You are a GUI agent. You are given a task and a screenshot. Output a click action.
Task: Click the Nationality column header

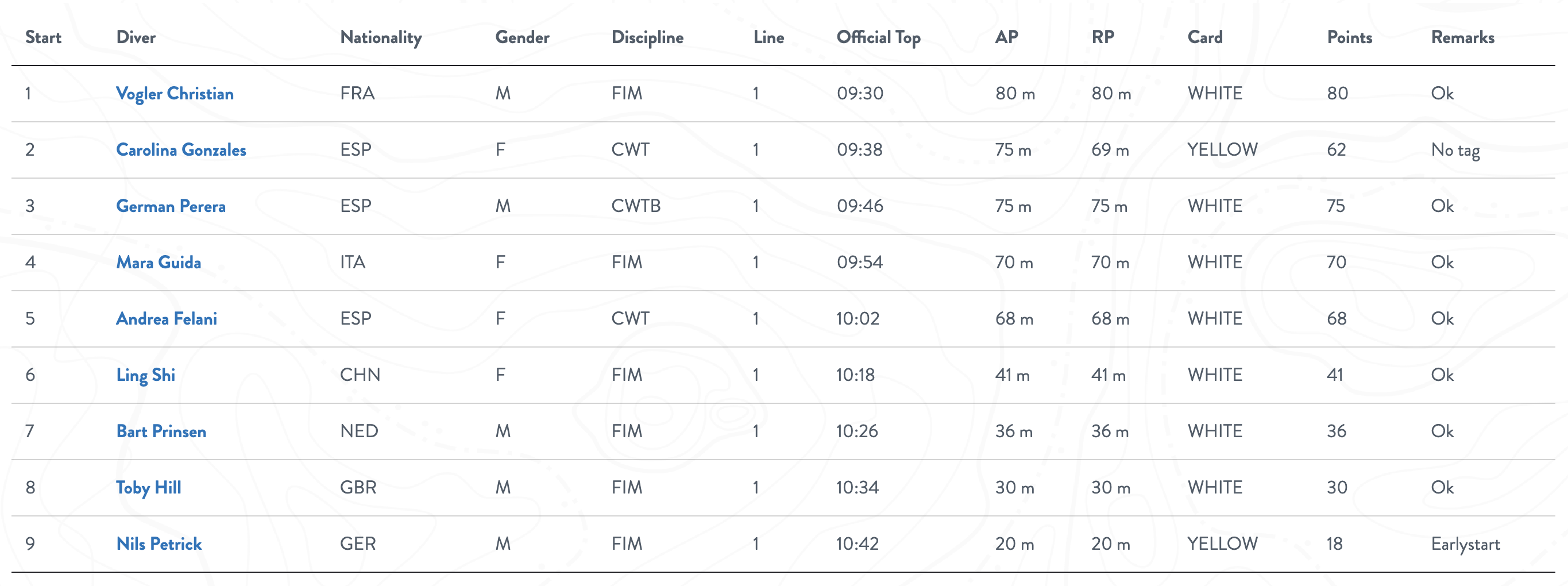click(380, 38)
